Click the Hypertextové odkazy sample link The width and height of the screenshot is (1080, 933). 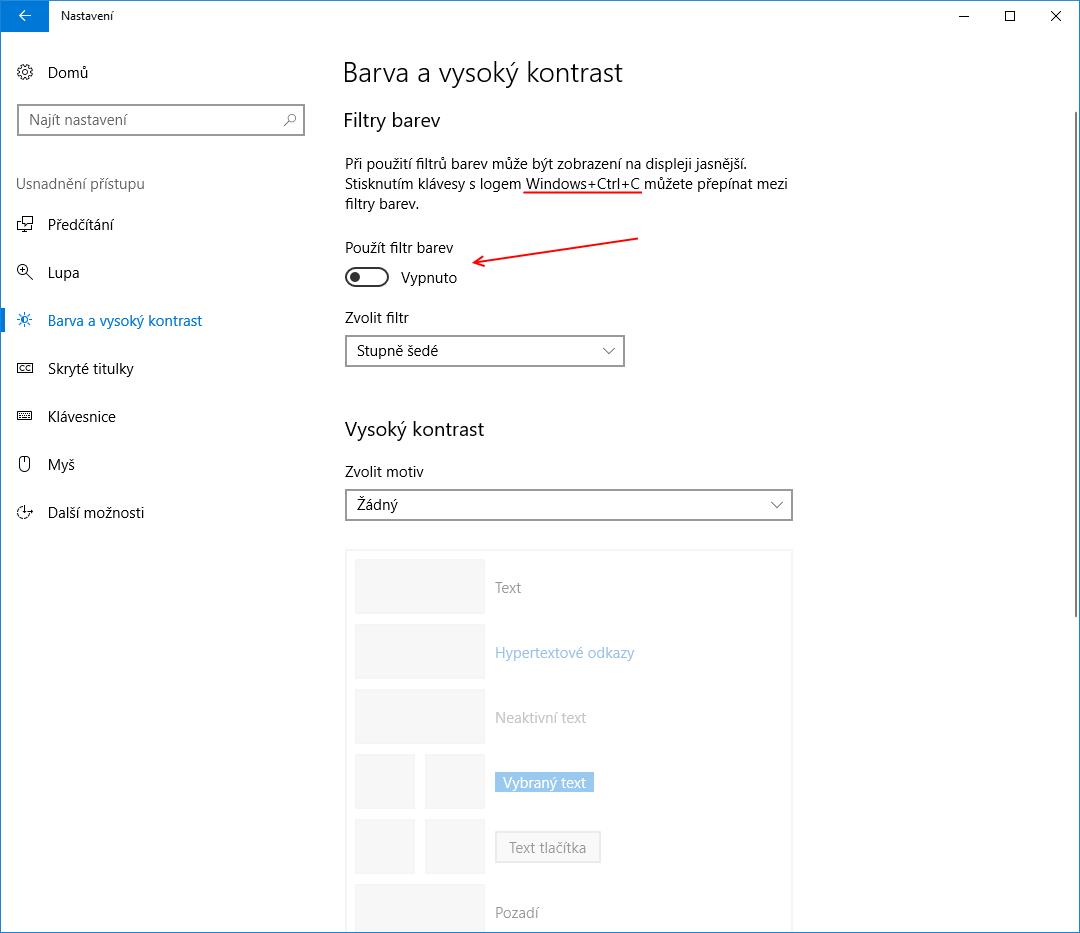click(x=564, y=653)
